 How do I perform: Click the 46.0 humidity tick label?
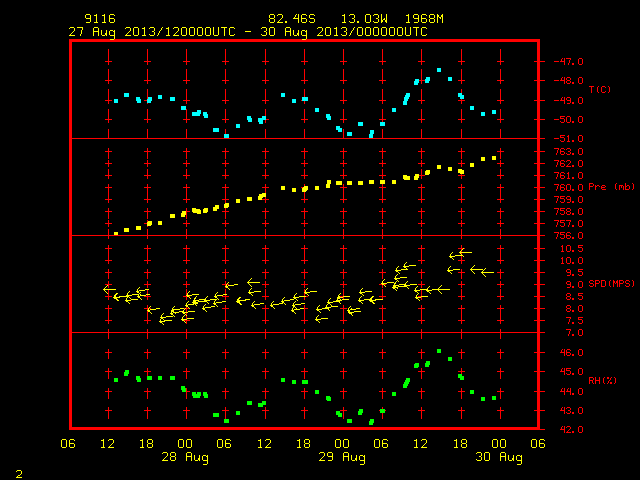tap(571, 352)
